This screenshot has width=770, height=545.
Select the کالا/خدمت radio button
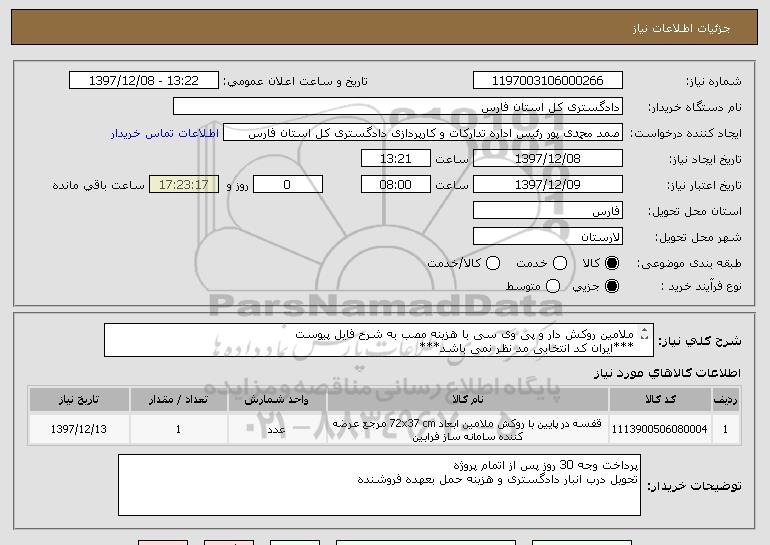[493, 263]
